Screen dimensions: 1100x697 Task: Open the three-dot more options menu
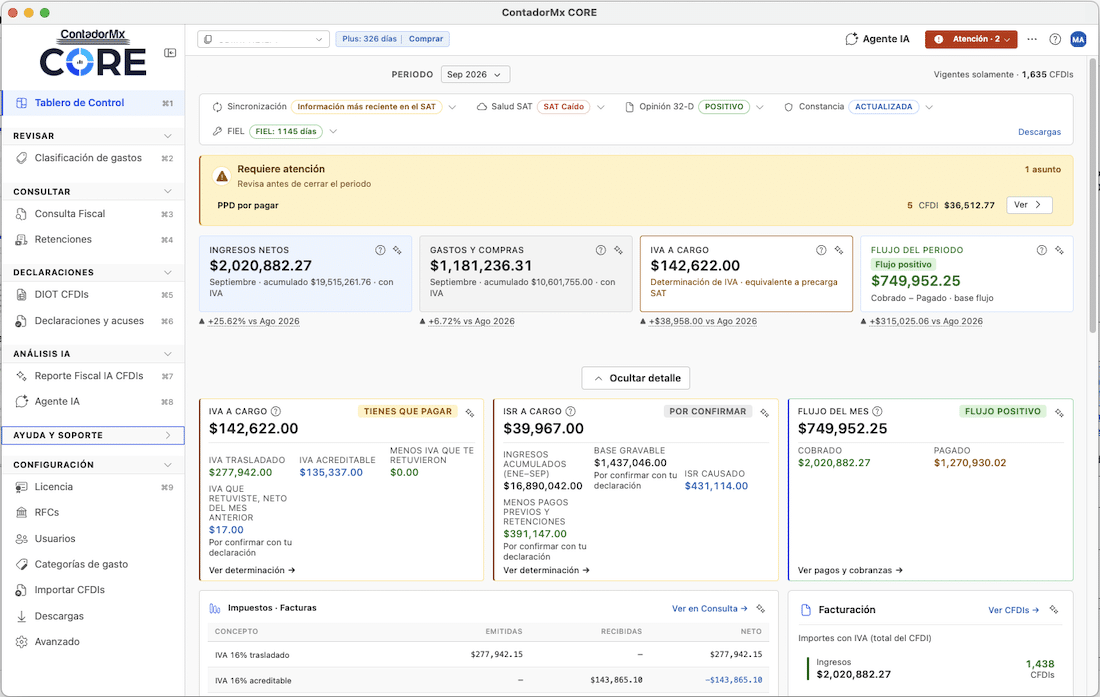pyautogui.click(x=1032, y=39)
